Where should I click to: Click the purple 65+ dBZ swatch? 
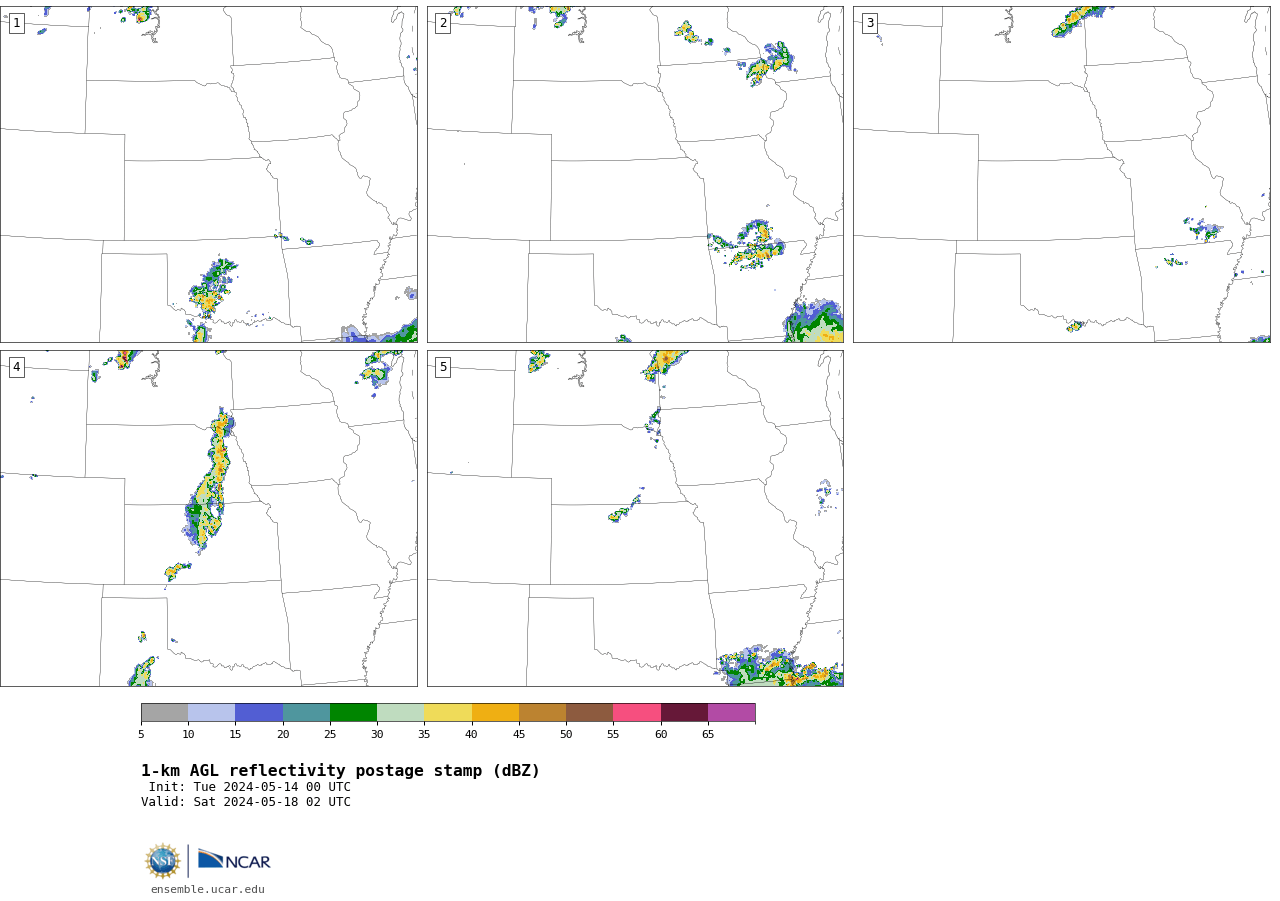pyautogui.click(x=731, y=713)
